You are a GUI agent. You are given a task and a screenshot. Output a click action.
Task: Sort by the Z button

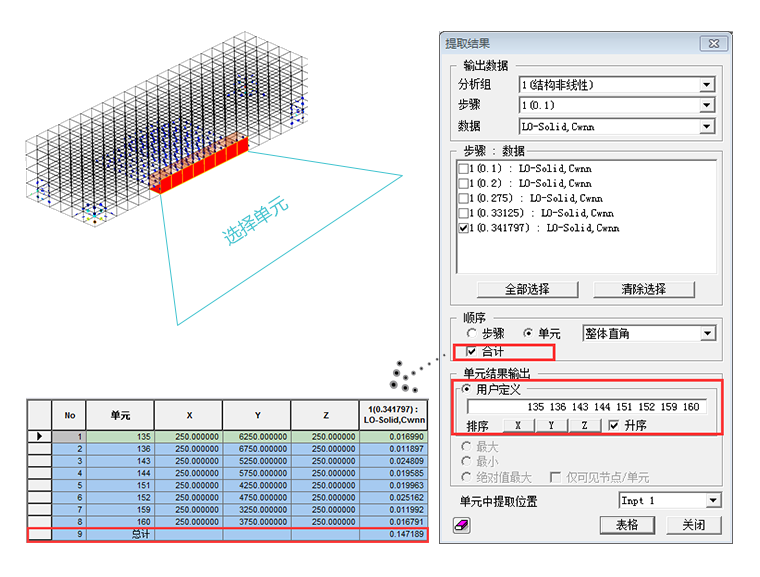tap(584, 426)
